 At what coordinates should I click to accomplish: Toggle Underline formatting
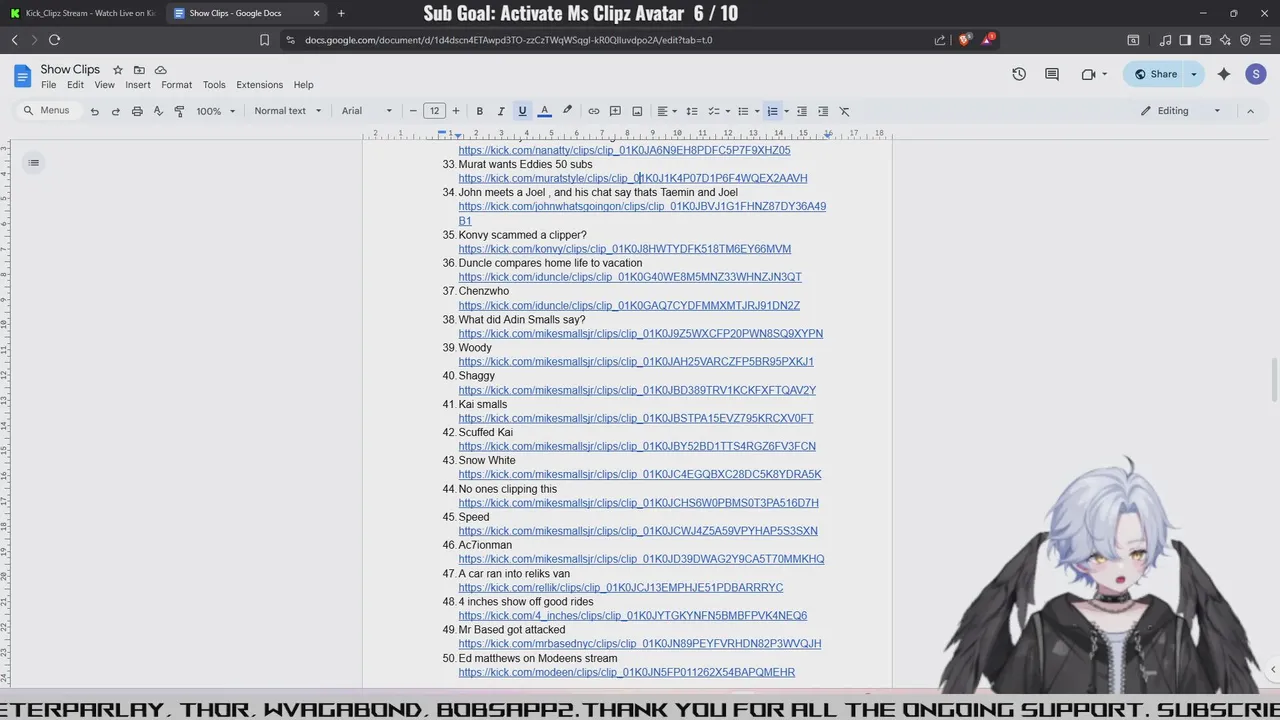[522, 111]
